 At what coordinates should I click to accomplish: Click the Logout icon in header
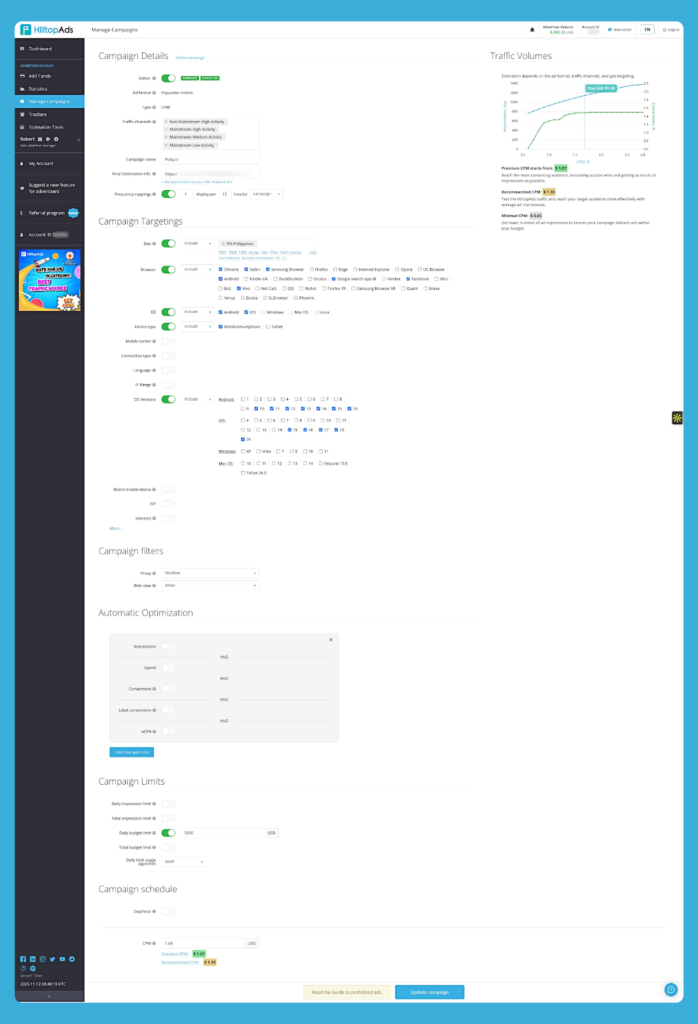coord(670,30)
